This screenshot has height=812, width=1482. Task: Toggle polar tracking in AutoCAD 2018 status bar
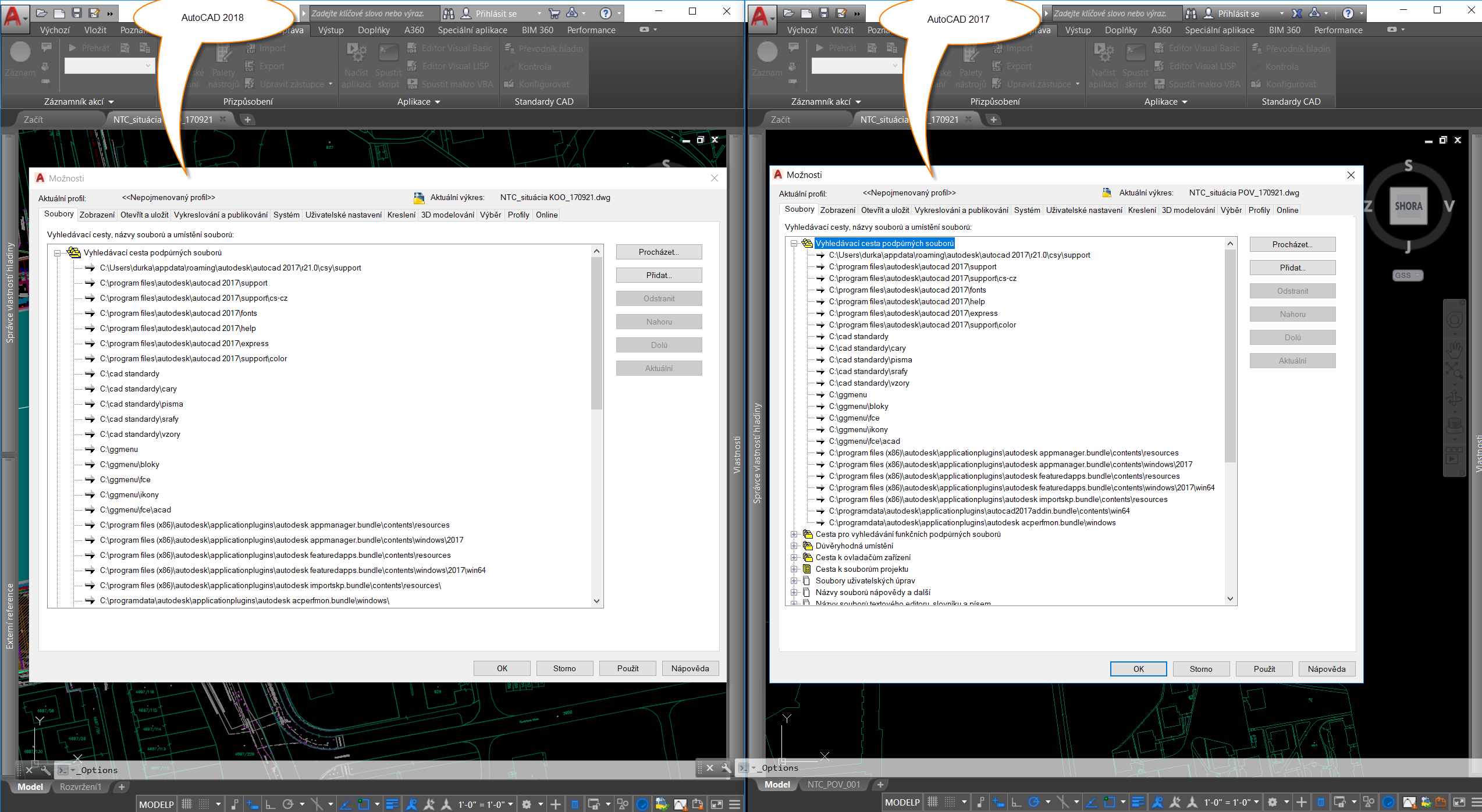click(x=287, y=804)
